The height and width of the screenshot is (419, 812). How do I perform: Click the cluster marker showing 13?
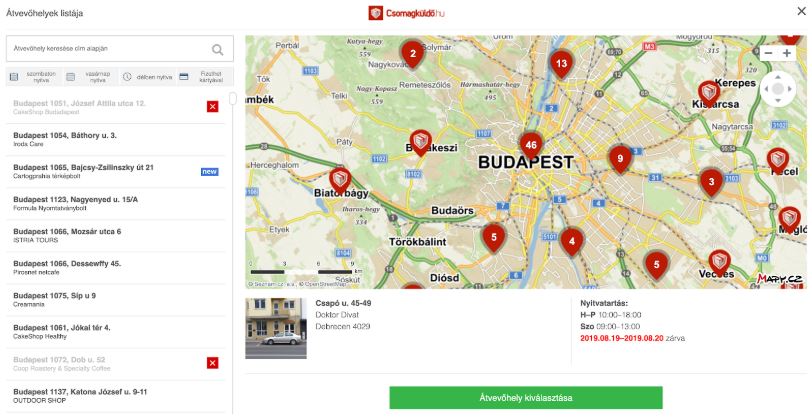[x=561, y=64]
